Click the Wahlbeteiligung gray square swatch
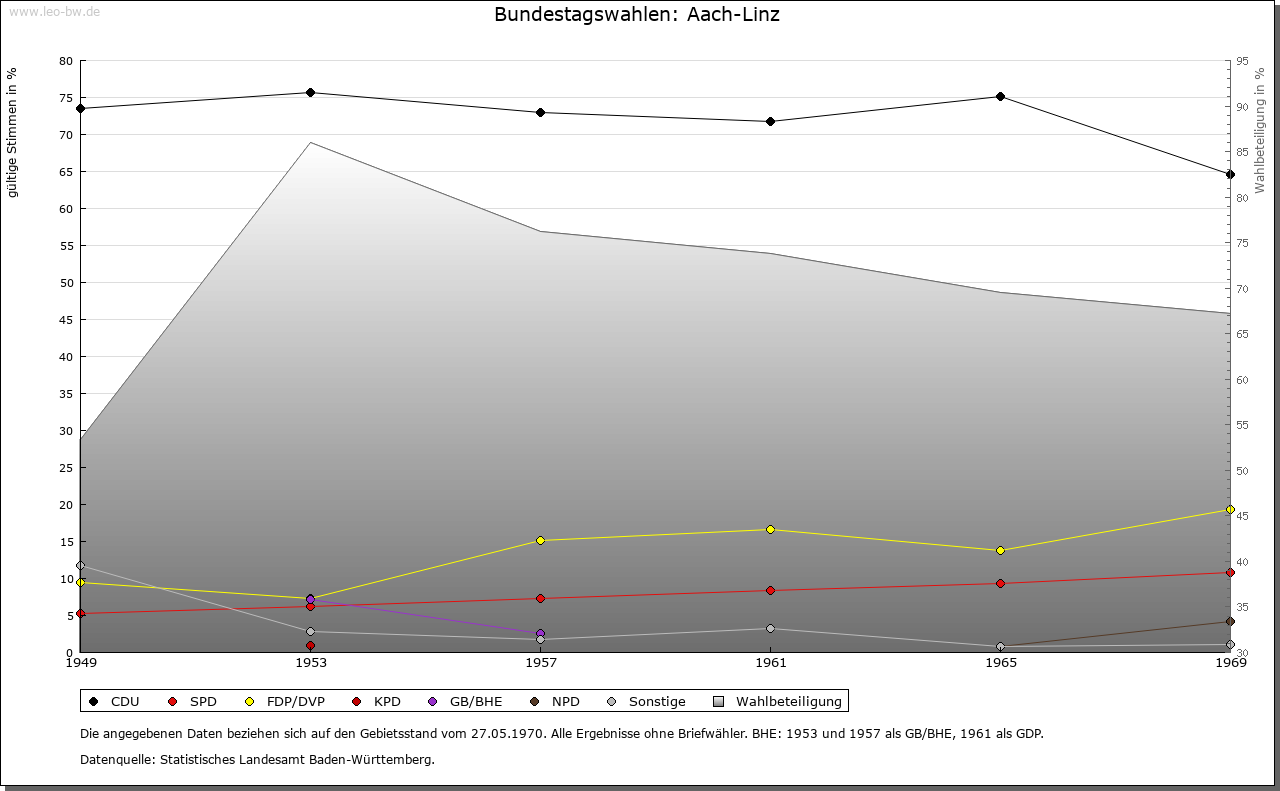The image size is (1280, 791). click(719, 702)
